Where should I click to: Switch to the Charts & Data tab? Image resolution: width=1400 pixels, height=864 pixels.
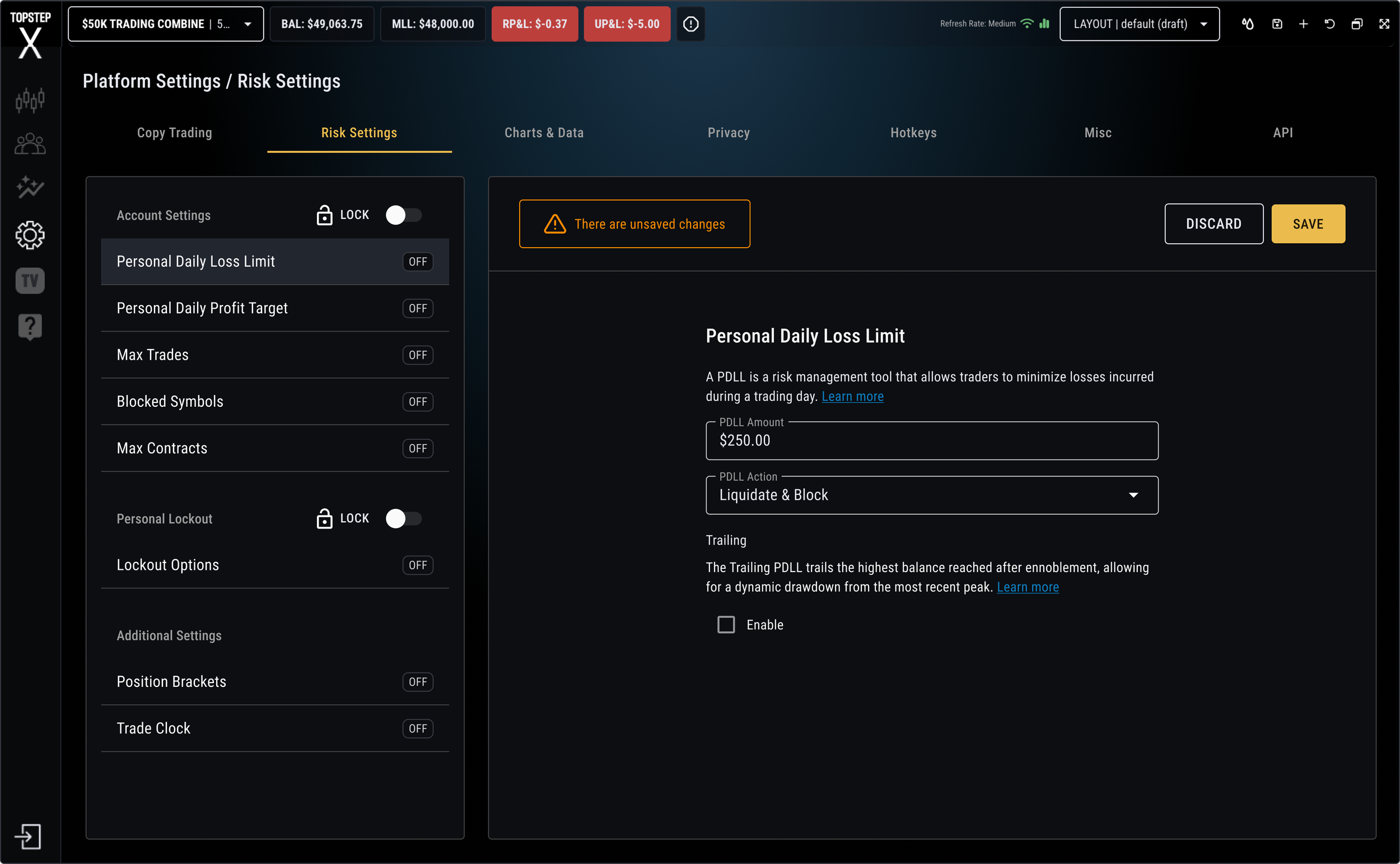point(544,133)
